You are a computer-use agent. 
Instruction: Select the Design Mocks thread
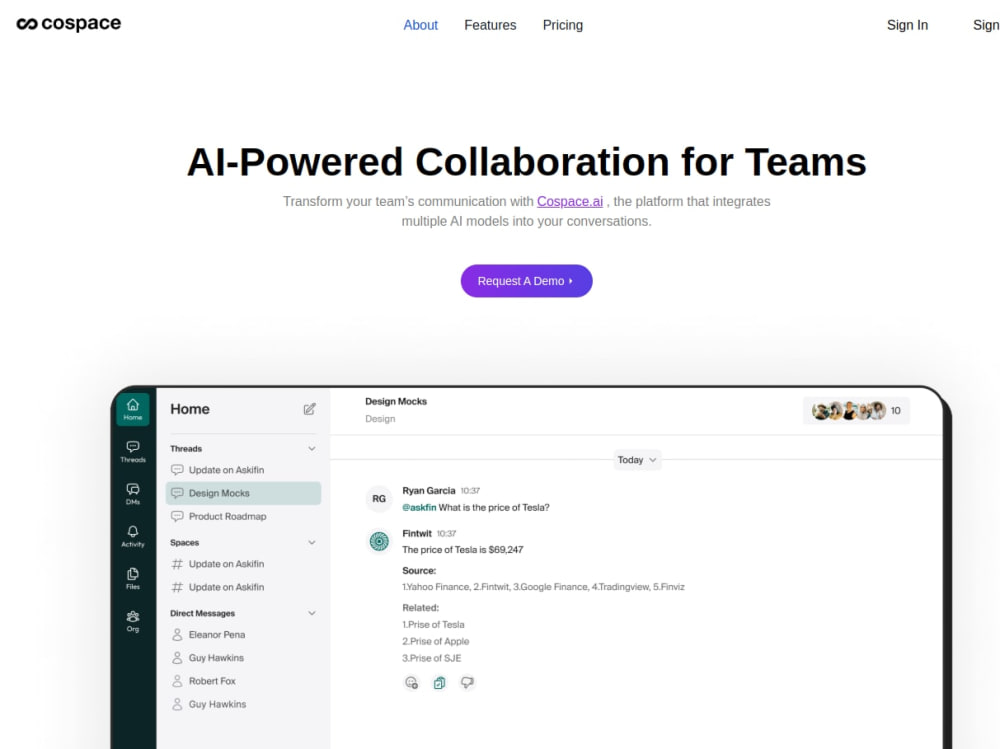click(x=243, y=493)
